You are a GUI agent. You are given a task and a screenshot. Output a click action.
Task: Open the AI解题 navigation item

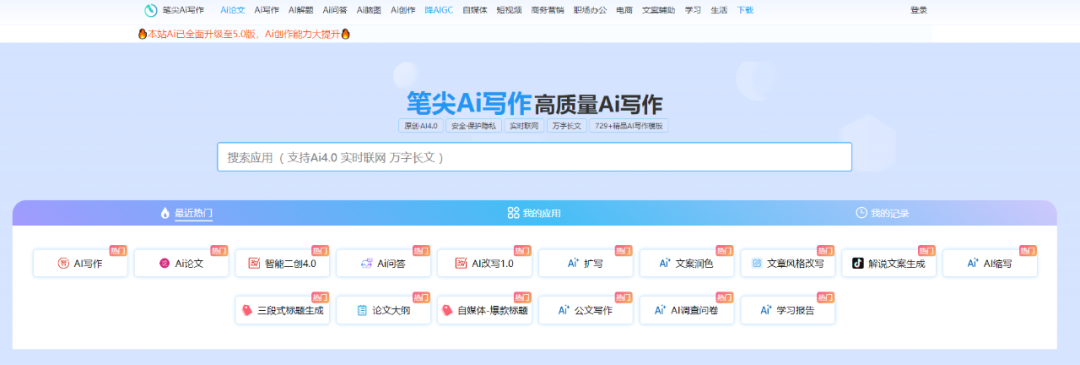click(300, 10)
